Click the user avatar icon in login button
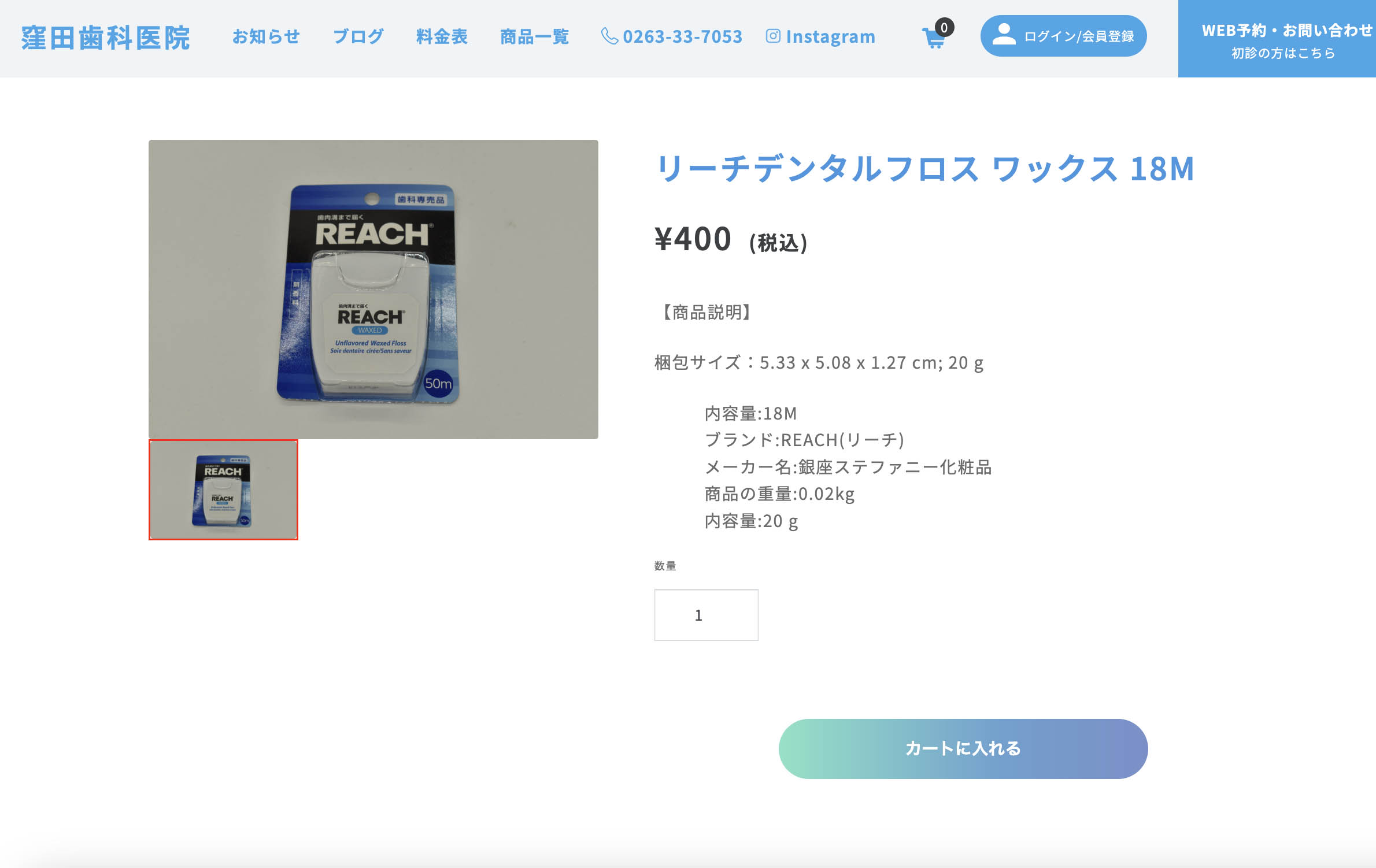This screenshot has width=1376, height=868. click(x=1004, y=35)
